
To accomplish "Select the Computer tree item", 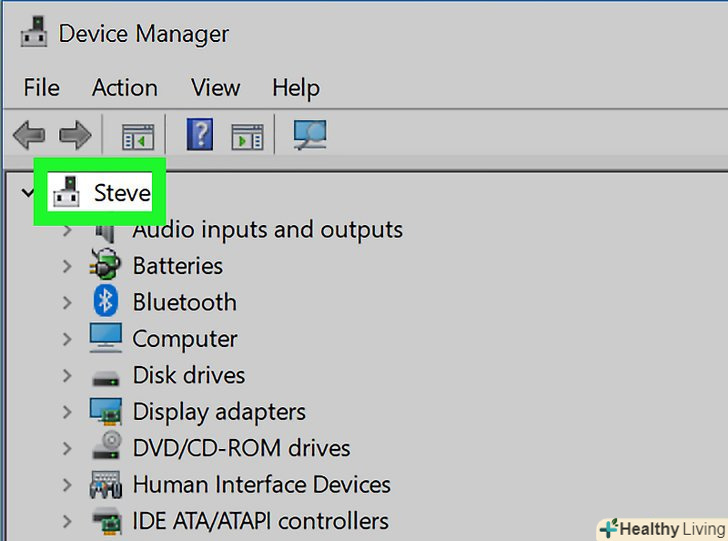I will pos(185,339).
